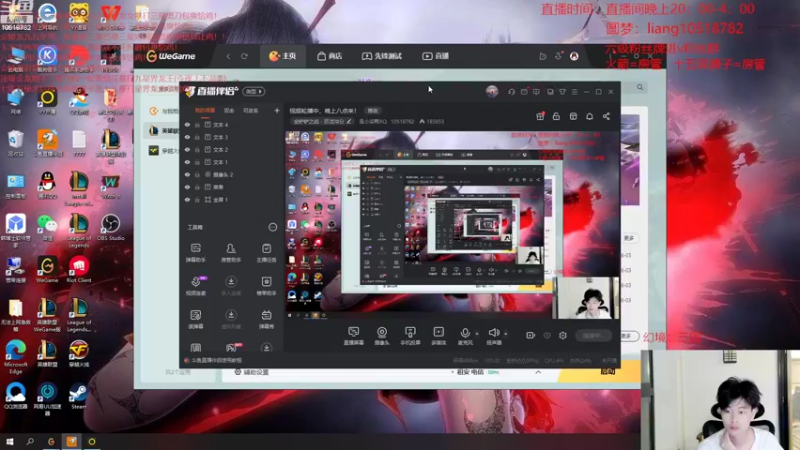Open the streamer tasks tool
Image resolution: width=800 pixels, height=450 pixels.
[266, 253]
